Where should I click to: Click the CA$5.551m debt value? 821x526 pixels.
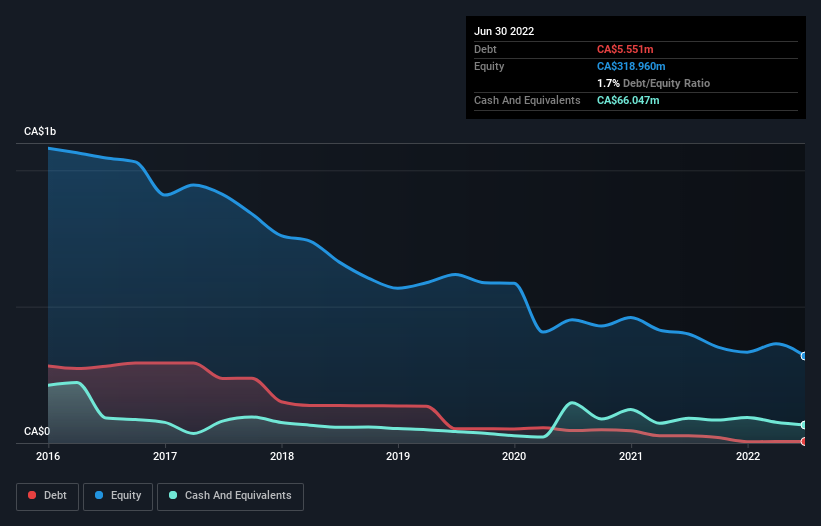625,49
